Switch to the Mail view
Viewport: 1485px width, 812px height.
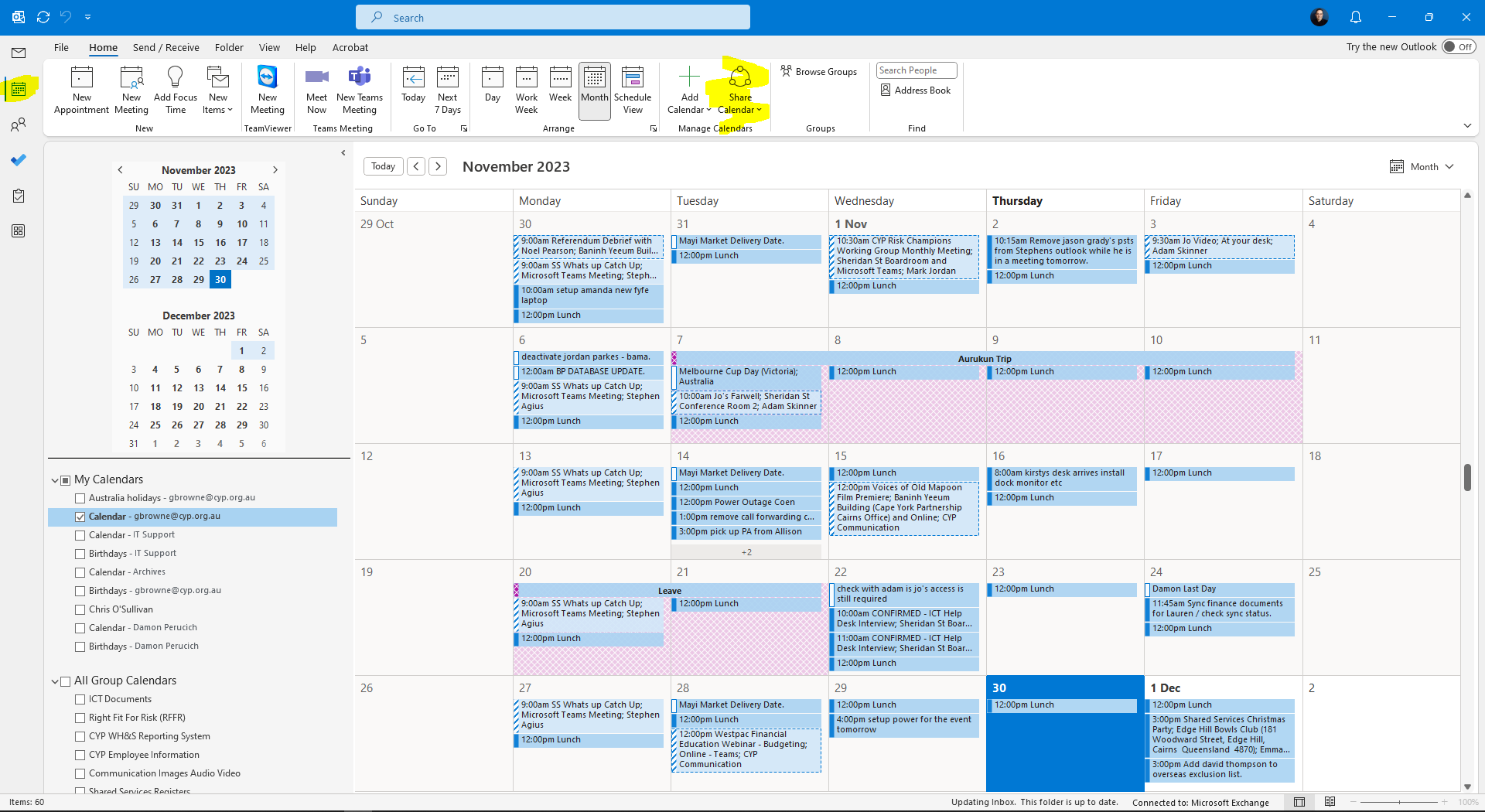click(x=19, y=53)
